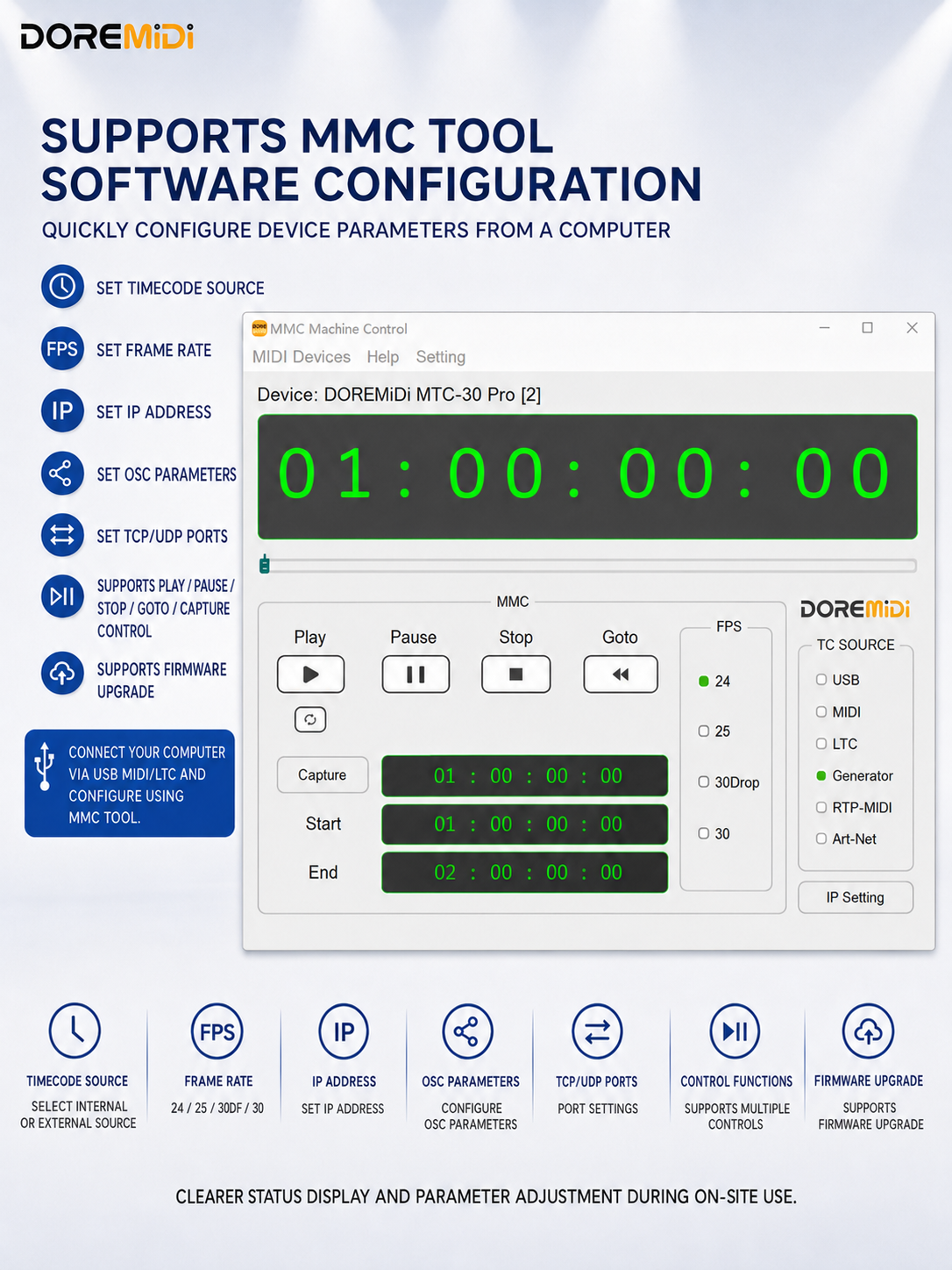Screen dimensions: 952x1270
Task: Click the large 01:00:00:00 timecode display
Action: point(587,476)
